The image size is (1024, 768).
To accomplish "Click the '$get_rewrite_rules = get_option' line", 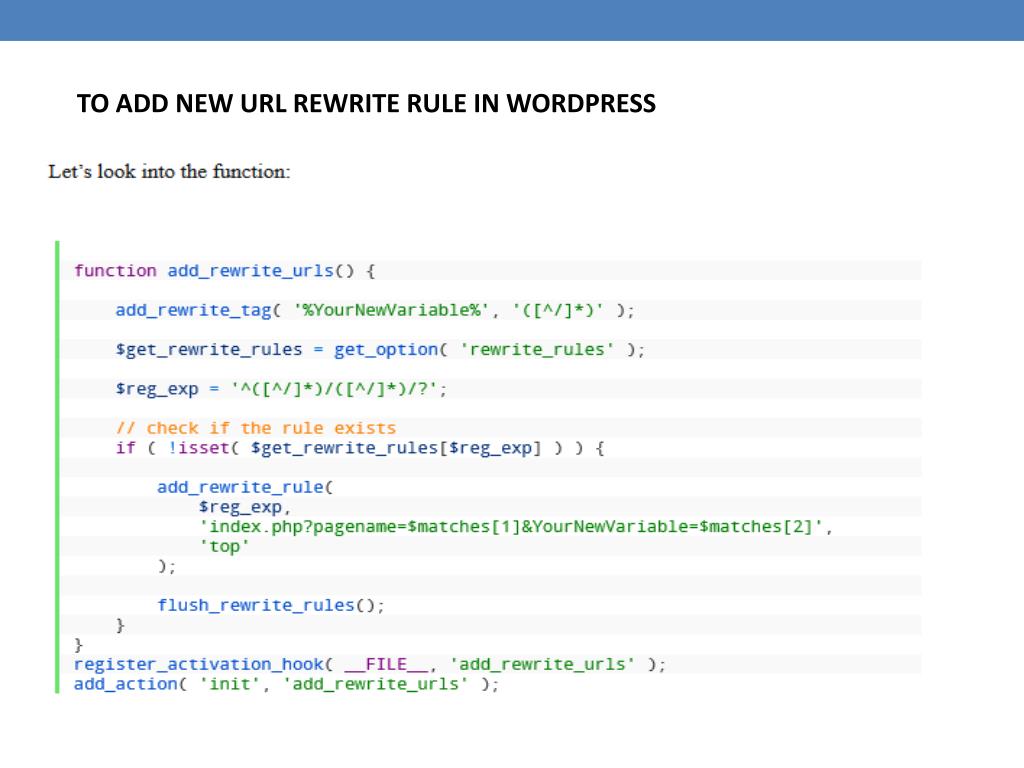I will tap(380, 350).
